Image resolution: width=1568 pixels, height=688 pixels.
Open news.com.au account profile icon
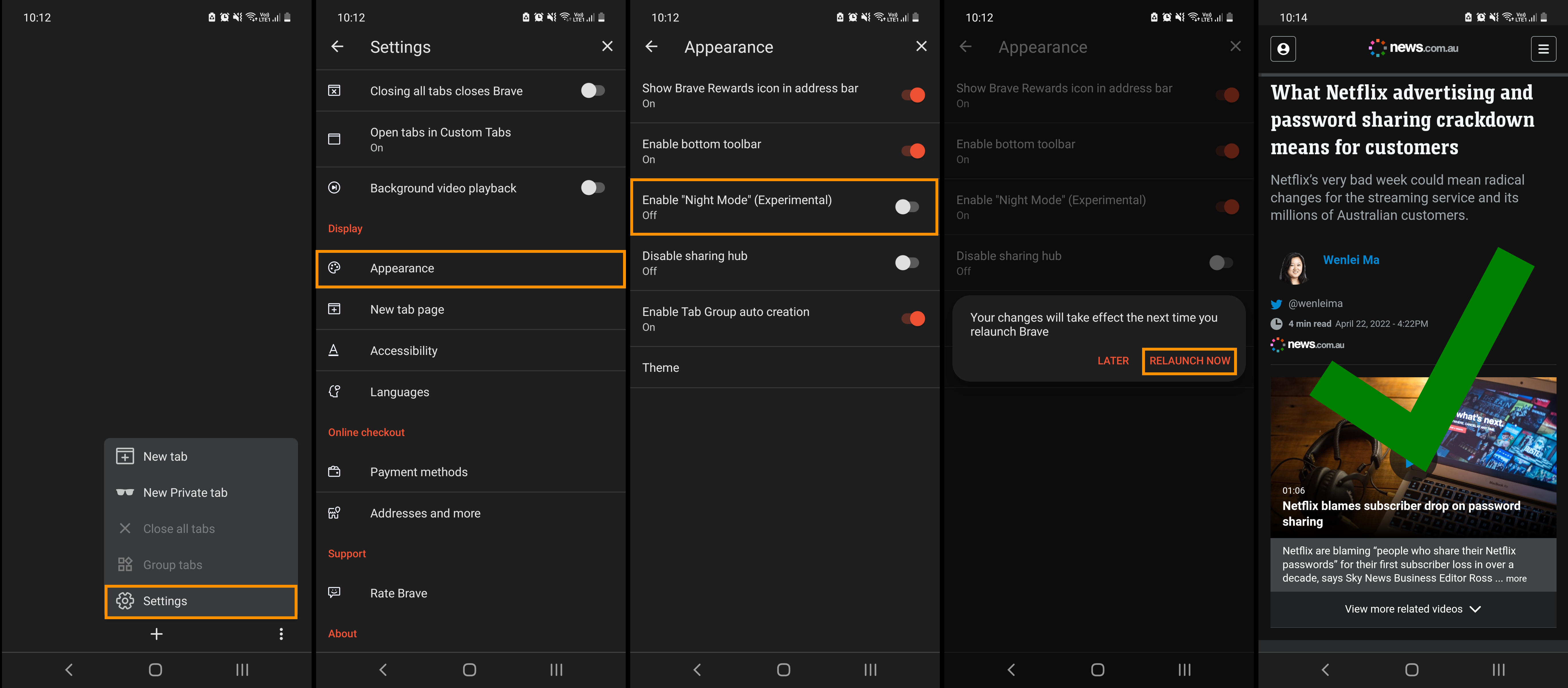coord(1283,49)
